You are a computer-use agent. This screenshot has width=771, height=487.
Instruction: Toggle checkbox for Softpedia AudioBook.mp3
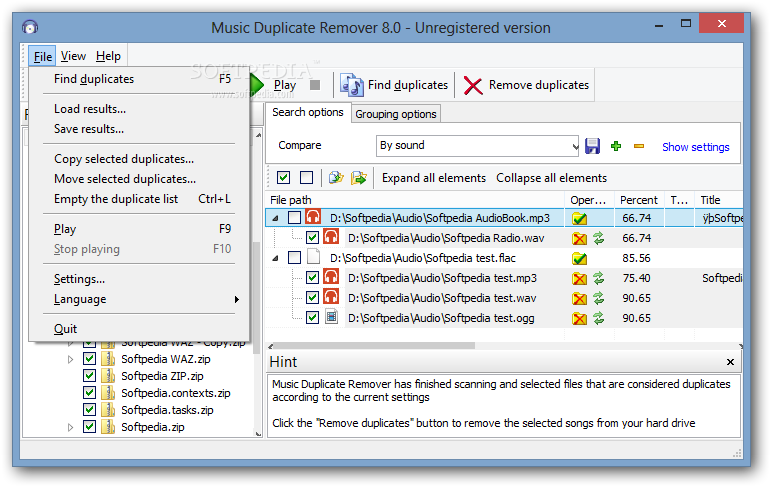[x=294, y=217]
